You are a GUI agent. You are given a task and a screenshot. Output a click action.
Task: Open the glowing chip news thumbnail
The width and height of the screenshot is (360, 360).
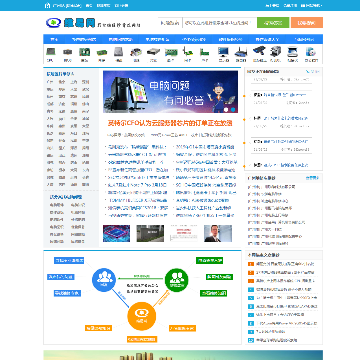click(116, 233)
